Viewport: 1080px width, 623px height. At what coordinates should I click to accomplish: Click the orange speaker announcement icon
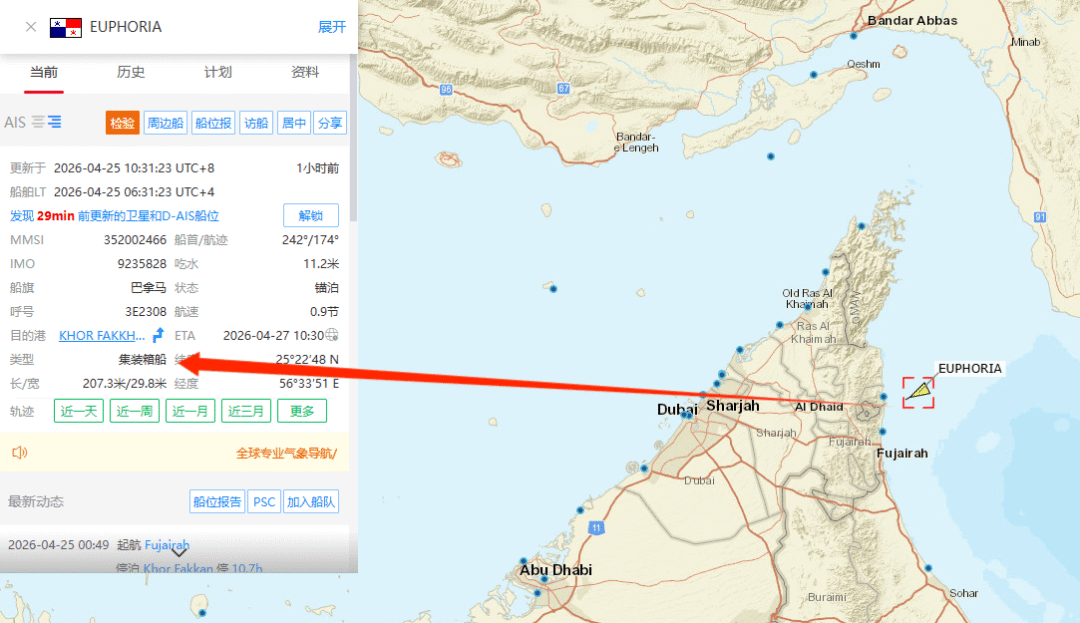(19, 453)
